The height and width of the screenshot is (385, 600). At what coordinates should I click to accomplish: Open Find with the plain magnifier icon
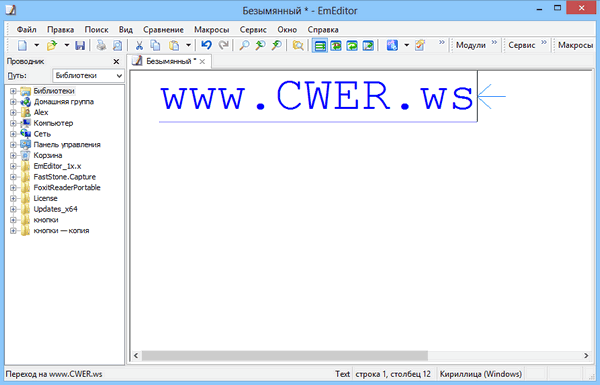[244, 46]
